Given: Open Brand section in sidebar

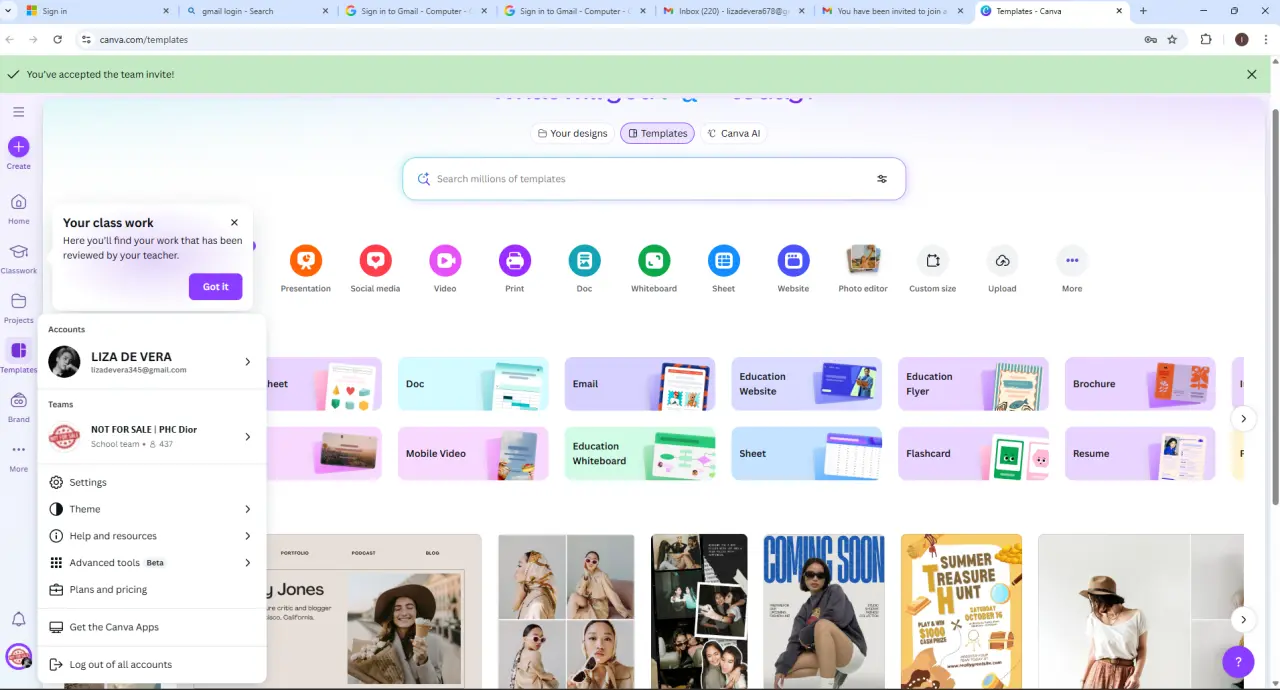Looking at the screenshot, I should click(18, 406).
